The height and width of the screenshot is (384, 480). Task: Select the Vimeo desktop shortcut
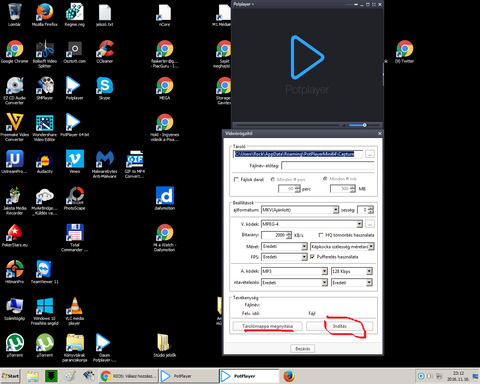(x=75, y=162)
